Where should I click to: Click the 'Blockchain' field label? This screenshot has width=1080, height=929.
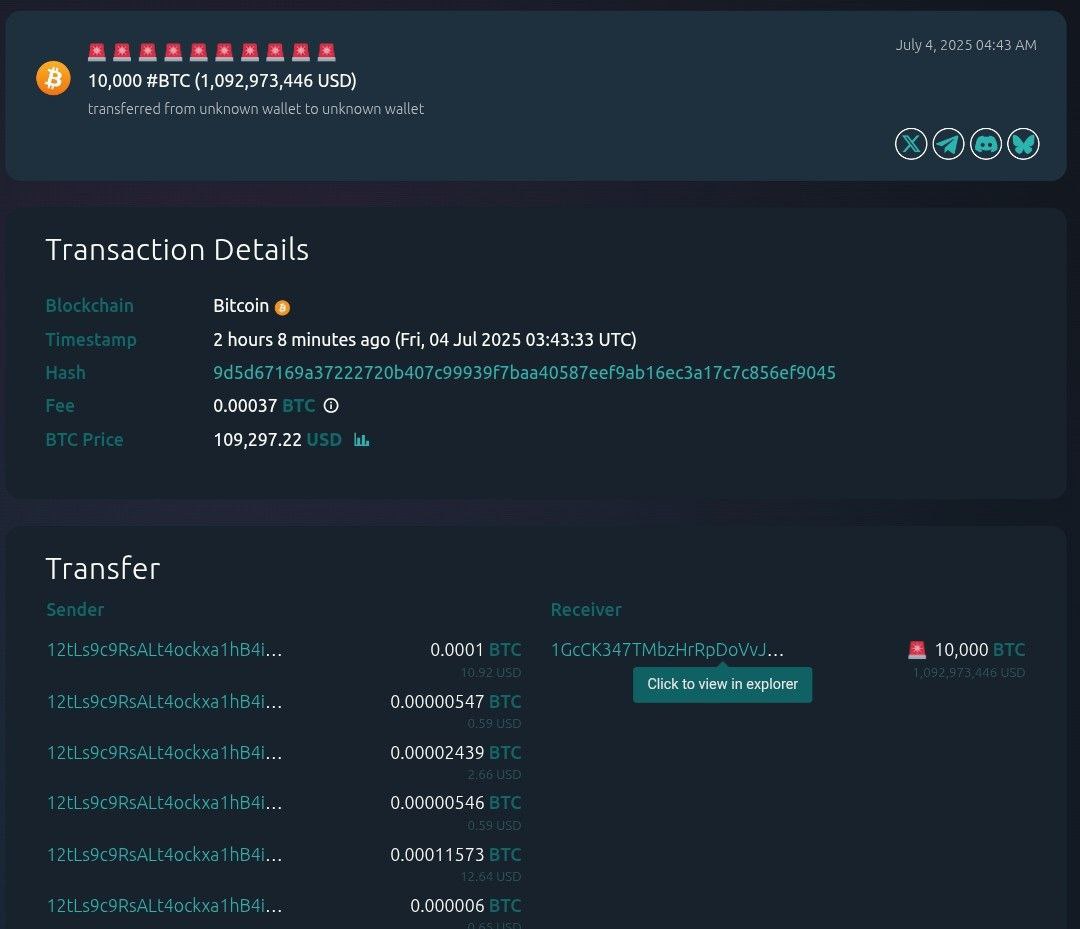click(x=90, y=306)
